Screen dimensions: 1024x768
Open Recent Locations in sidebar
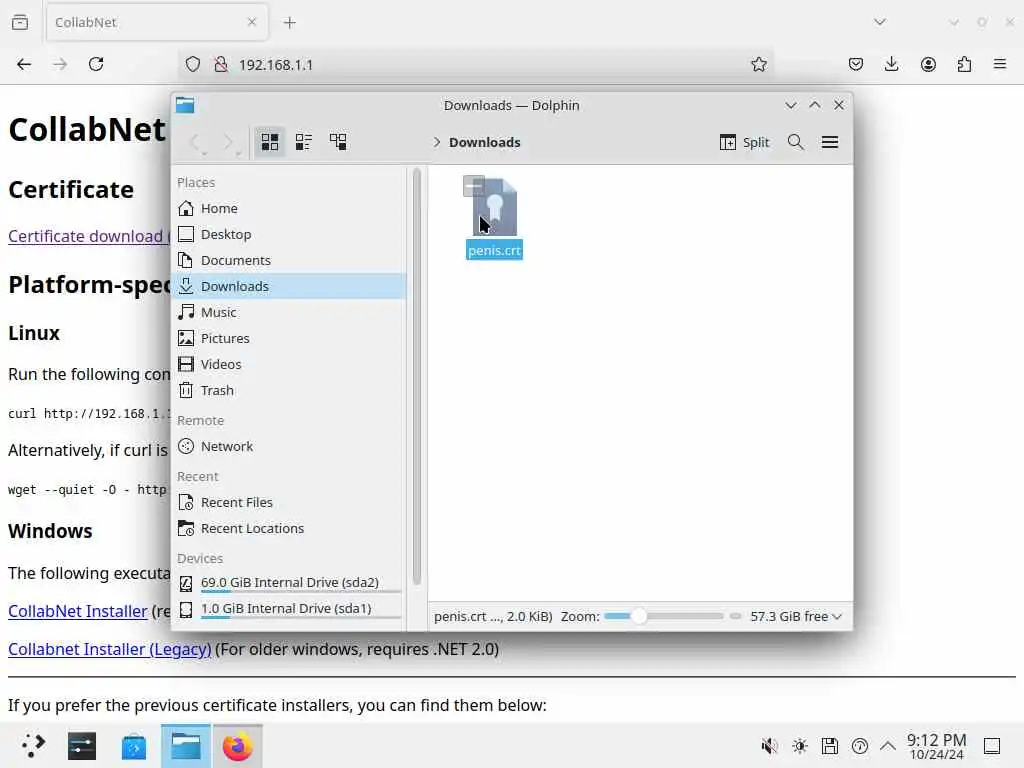point(291,528)
